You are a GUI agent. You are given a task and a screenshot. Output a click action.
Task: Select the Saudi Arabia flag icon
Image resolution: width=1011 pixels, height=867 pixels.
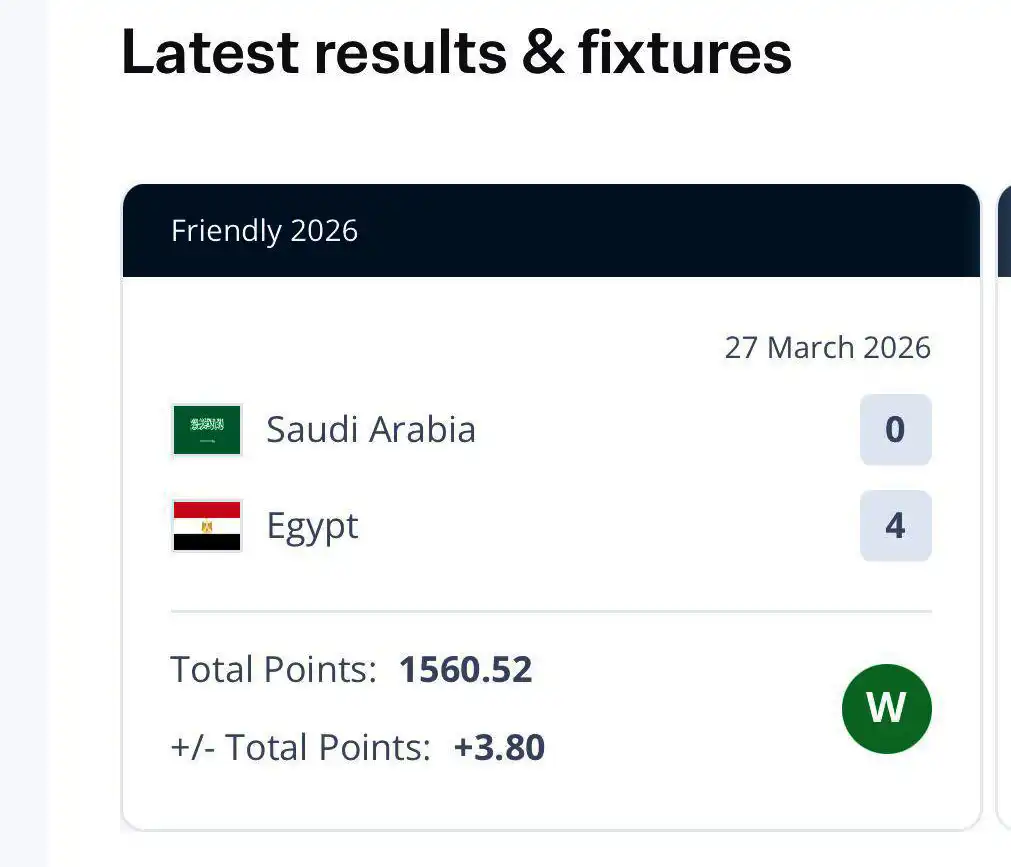[206, 429]
